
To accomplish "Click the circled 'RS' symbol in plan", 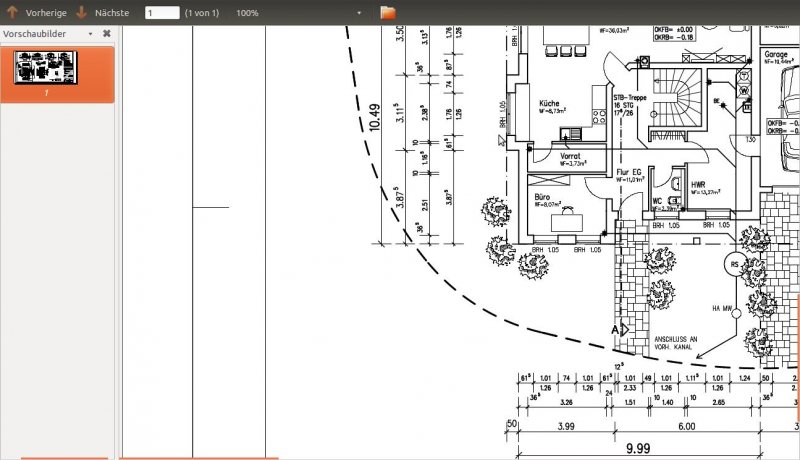I will point(735,265).
